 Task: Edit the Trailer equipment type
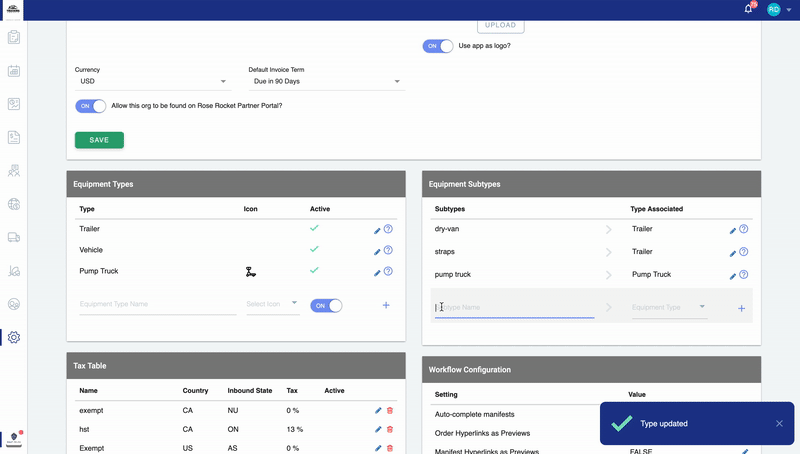pos(377,231)
